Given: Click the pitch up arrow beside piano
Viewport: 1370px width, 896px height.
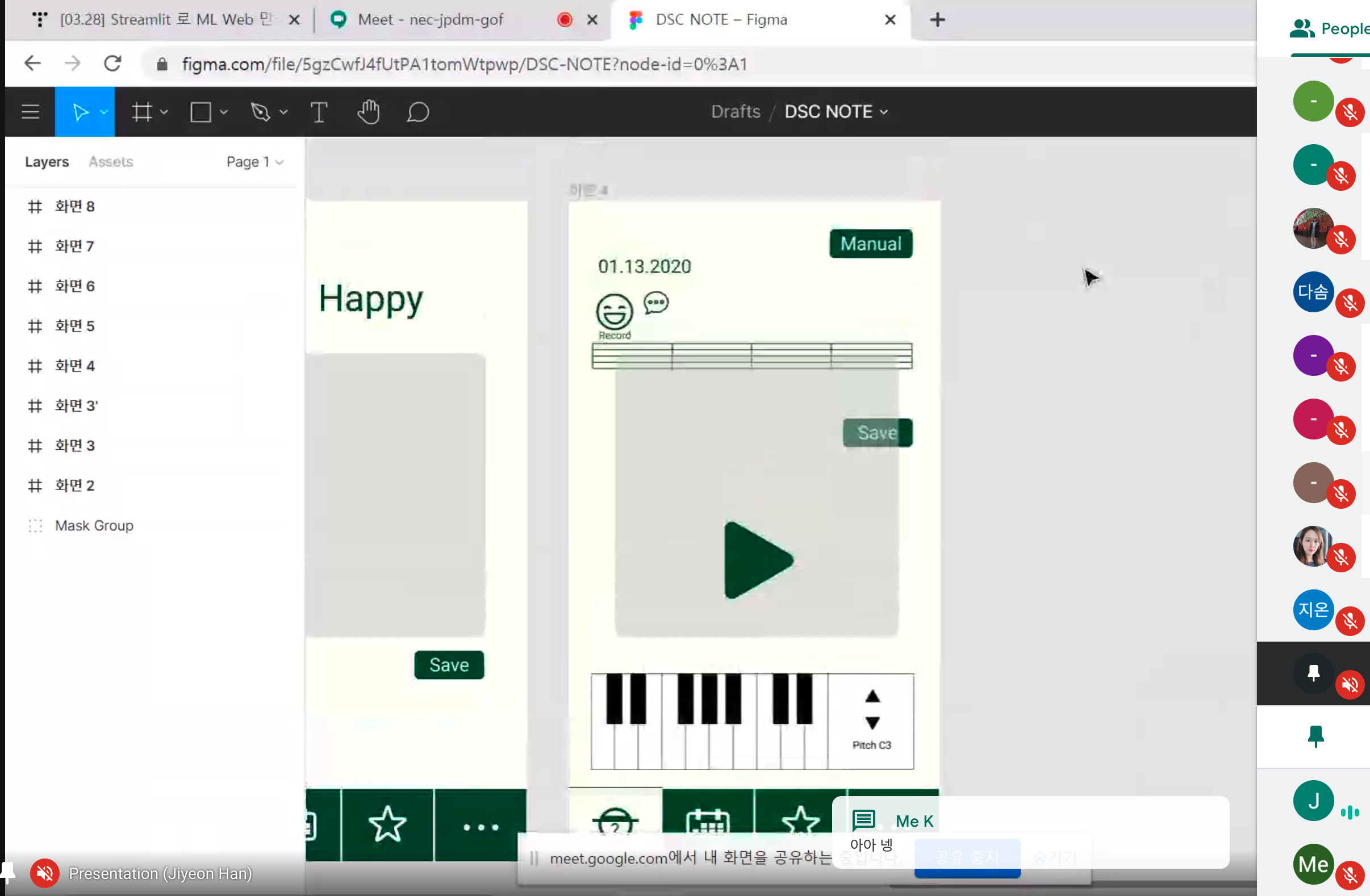Looking at the screenshot, I should pyautogui.click(x=872, y=696).
